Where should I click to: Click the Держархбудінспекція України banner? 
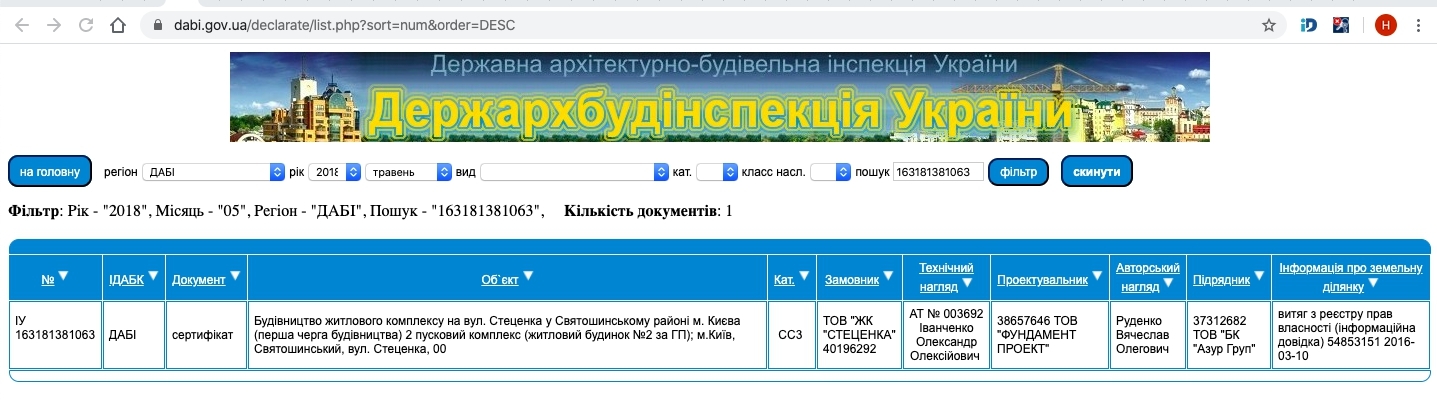(719, 97)
